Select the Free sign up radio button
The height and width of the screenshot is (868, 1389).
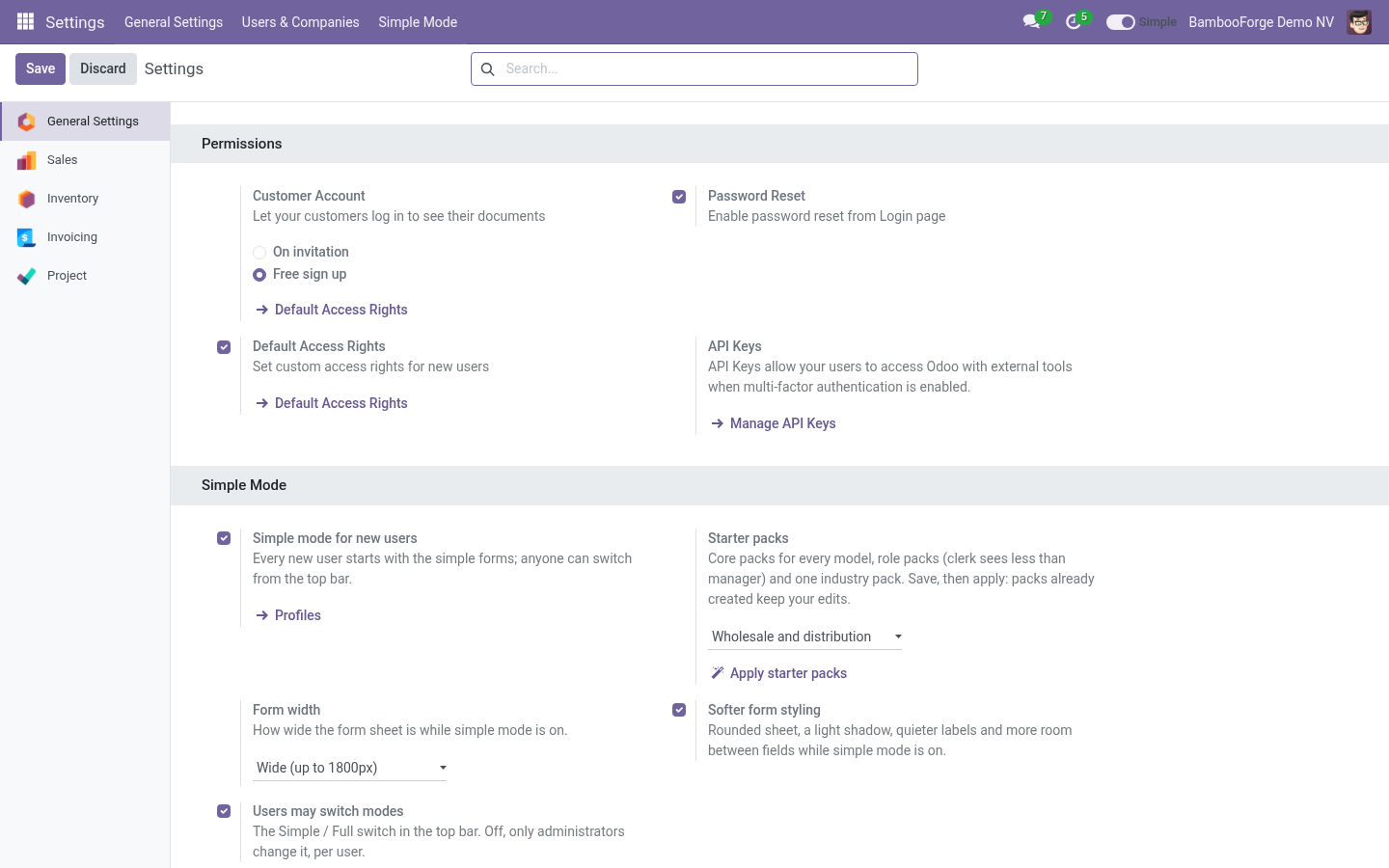[x=259, y=275]
